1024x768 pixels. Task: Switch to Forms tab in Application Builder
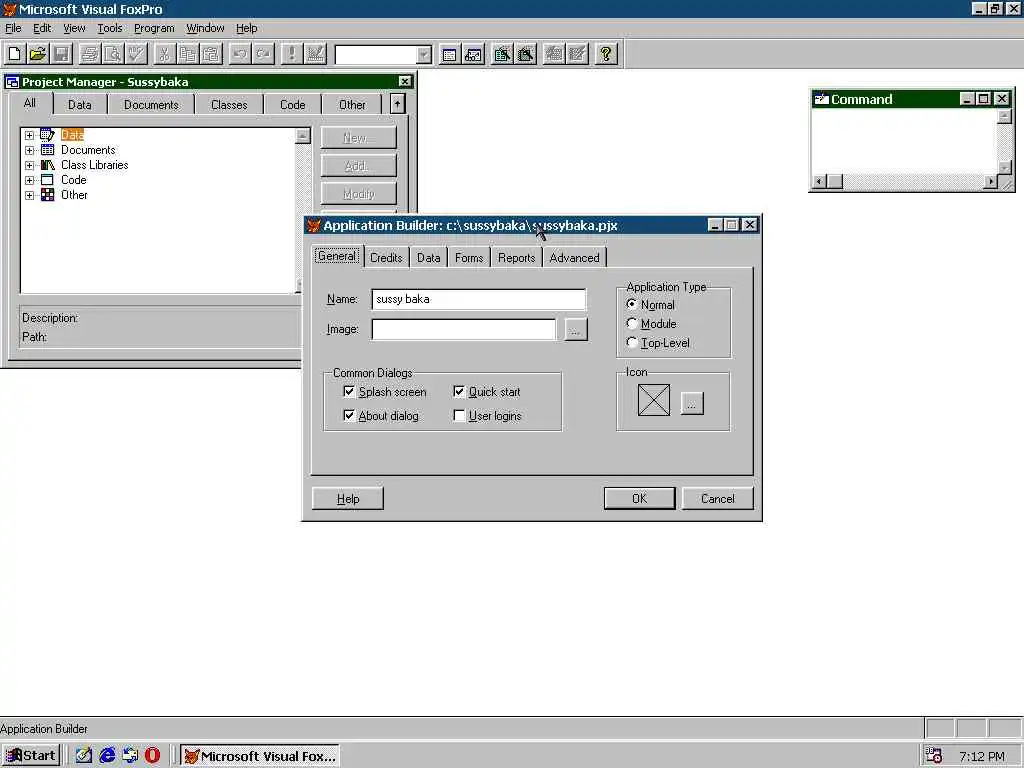pos(469,257)
